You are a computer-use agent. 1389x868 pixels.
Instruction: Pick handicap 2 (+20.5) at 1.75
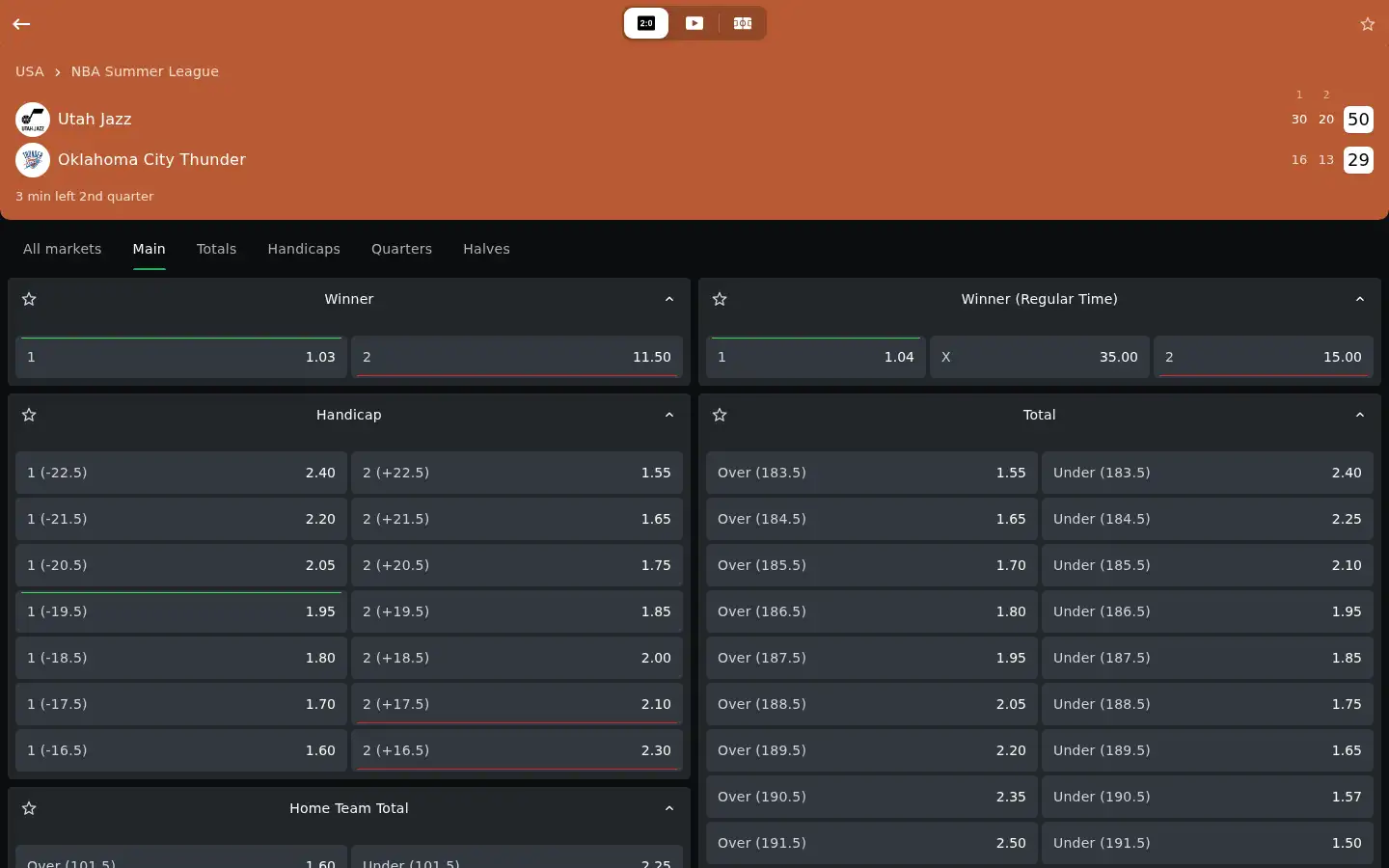517,565
